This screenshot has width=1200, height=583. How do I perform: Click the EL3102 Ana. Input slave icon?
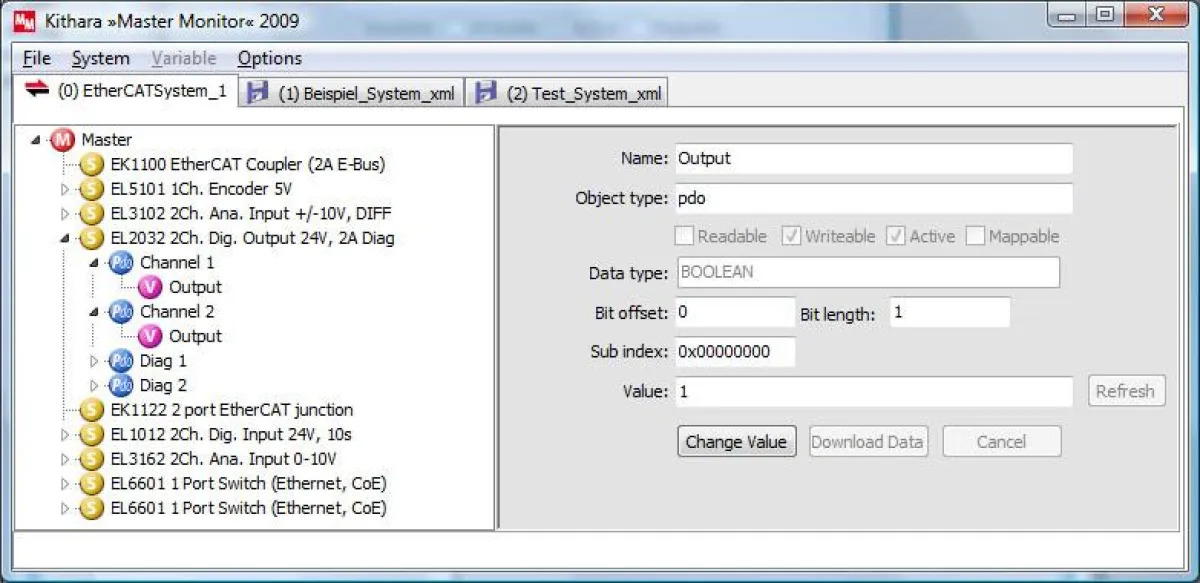coord(92,213)
